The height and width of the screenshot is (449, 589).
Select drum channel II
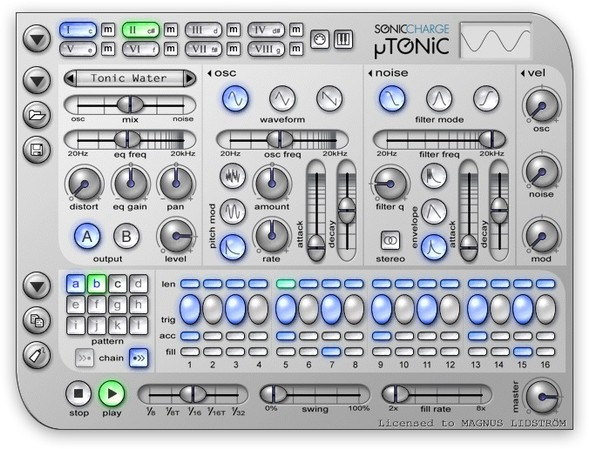pos(140,30)
